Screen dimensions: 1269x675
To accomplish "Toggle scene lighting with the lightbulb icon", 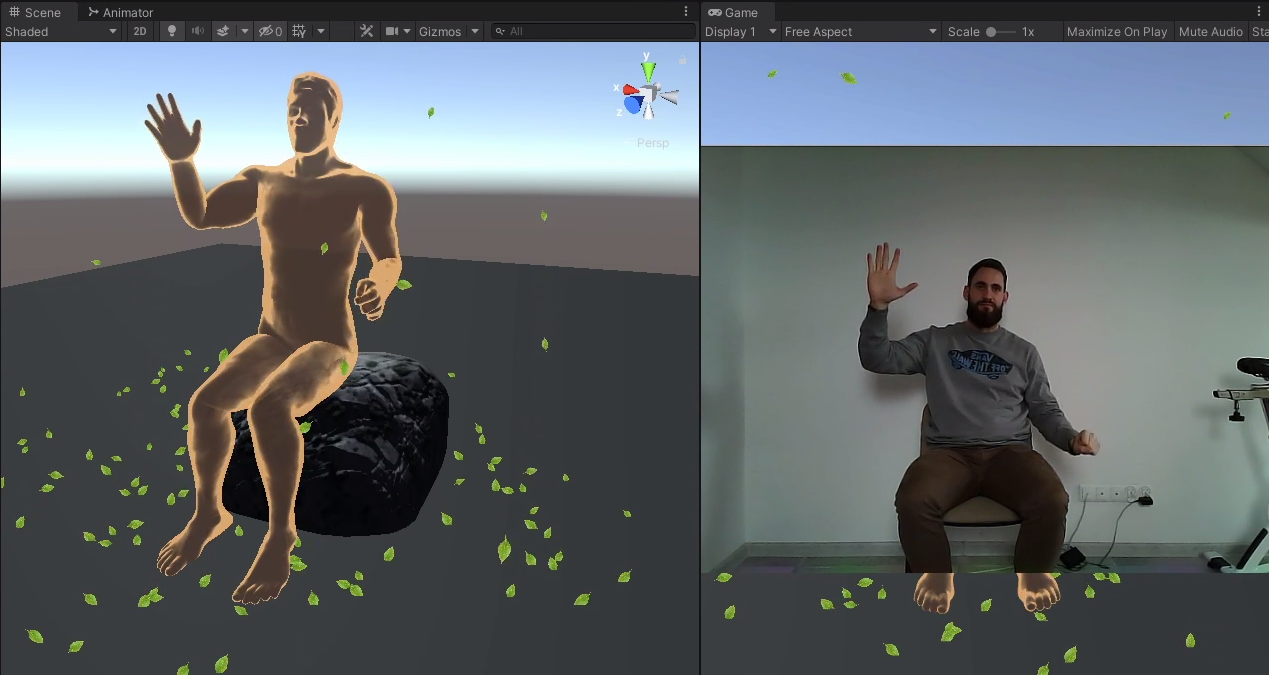I will coord(172,31).
